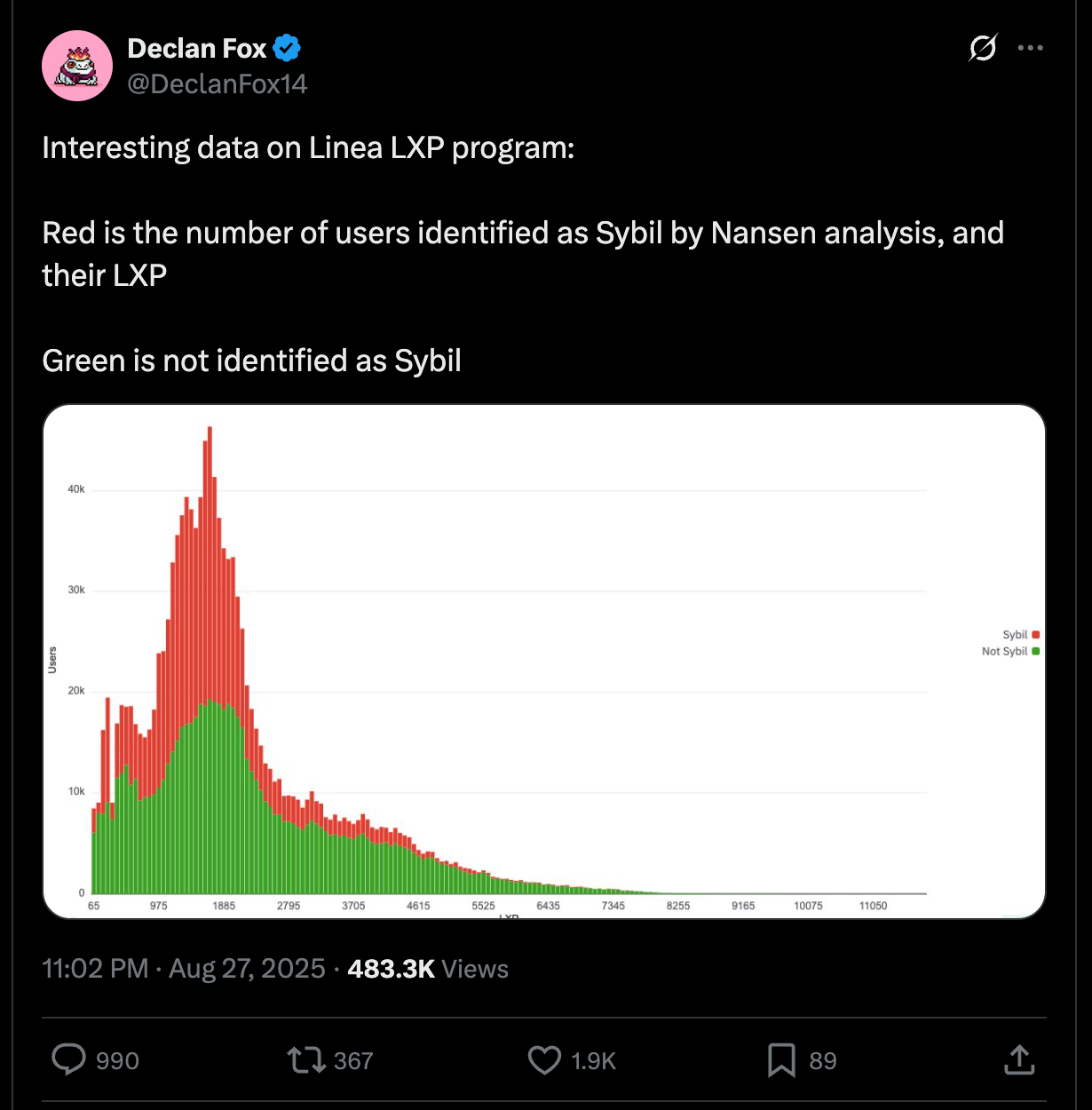
Task: Click the 990 replies count
Action: tap(117, 1060)
